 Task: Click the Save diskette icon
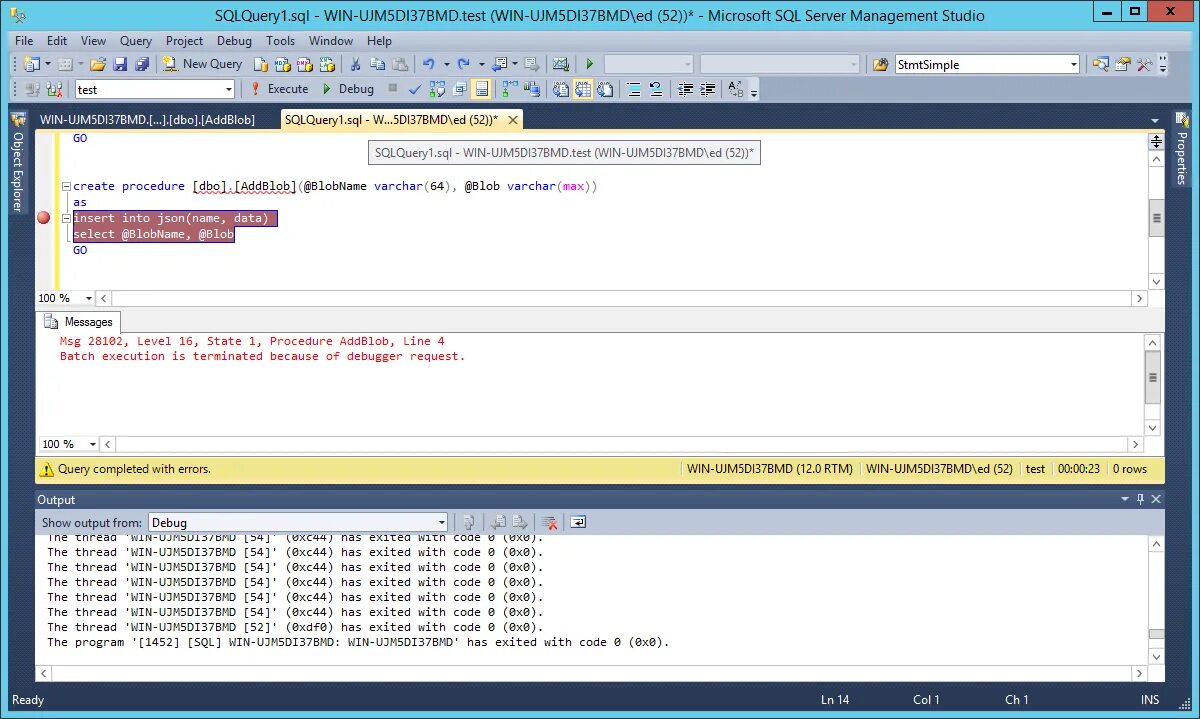click(120, 64)
